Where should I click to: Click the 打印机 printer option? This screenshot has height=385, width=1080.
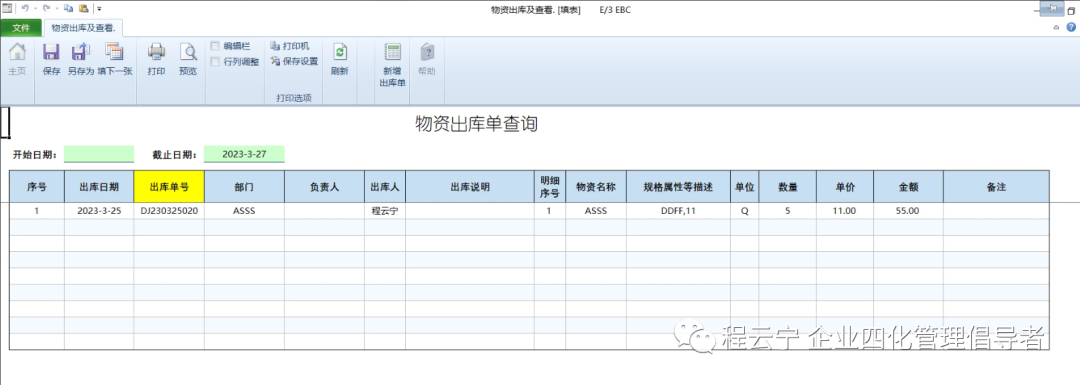pyautogui.click(x=290, y=46)
